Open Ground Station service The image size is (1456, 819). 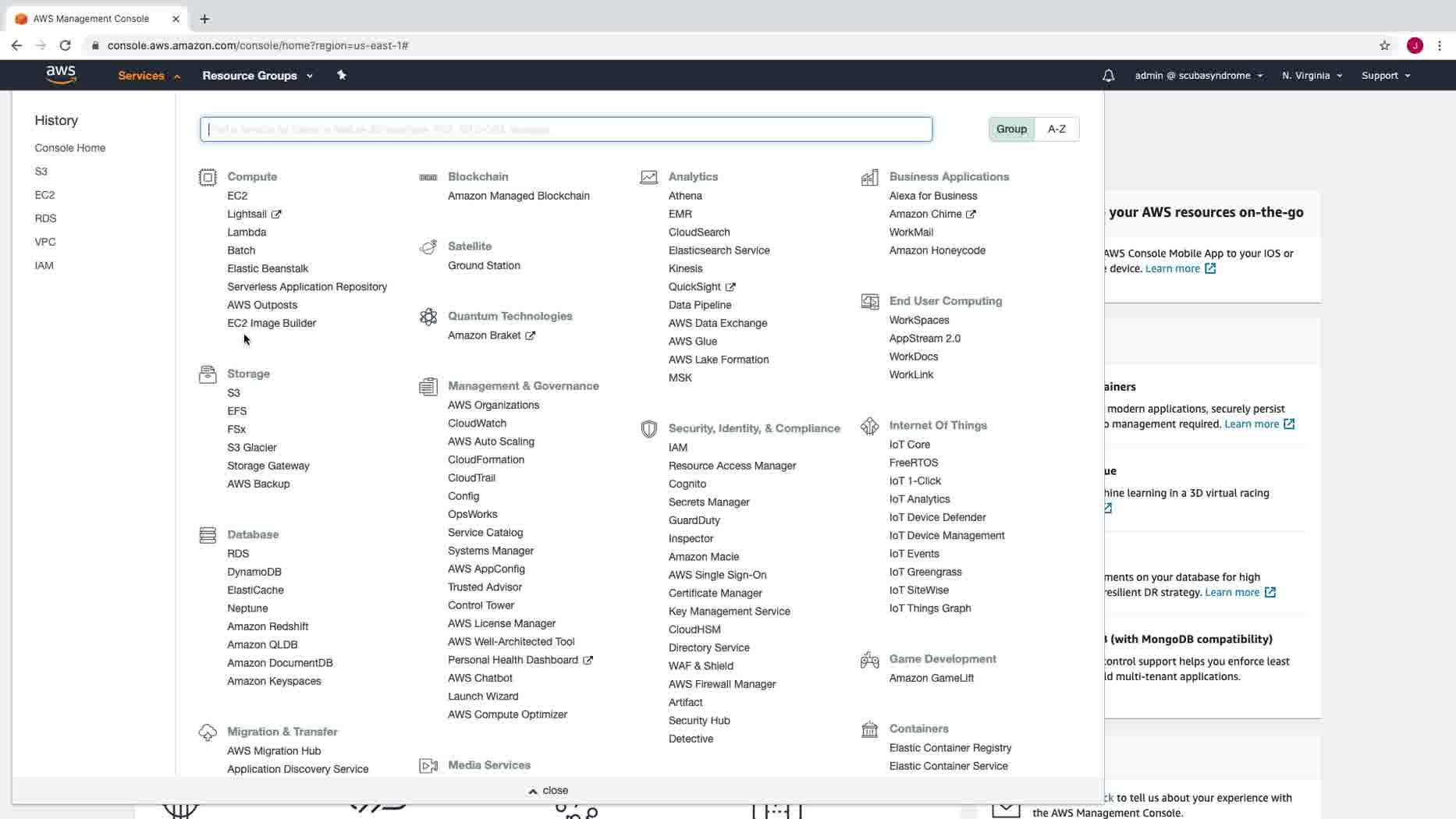pos(484,265)
